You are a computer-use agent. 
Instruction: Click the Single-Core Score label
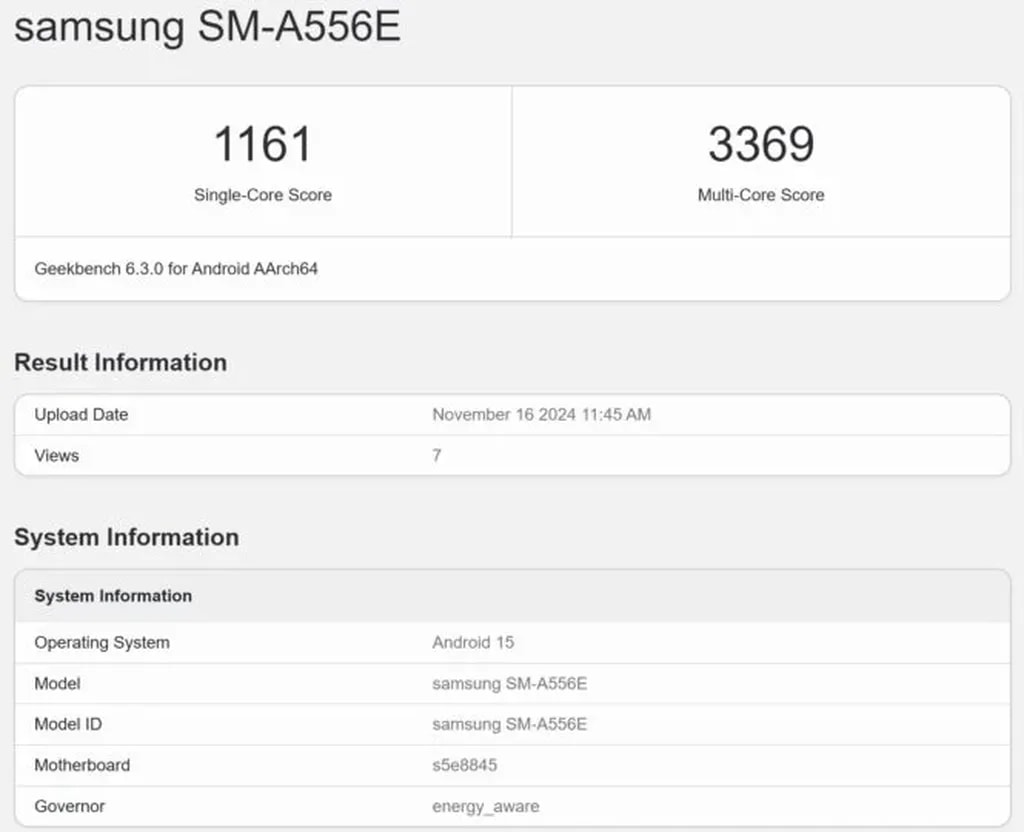point(262,195)
